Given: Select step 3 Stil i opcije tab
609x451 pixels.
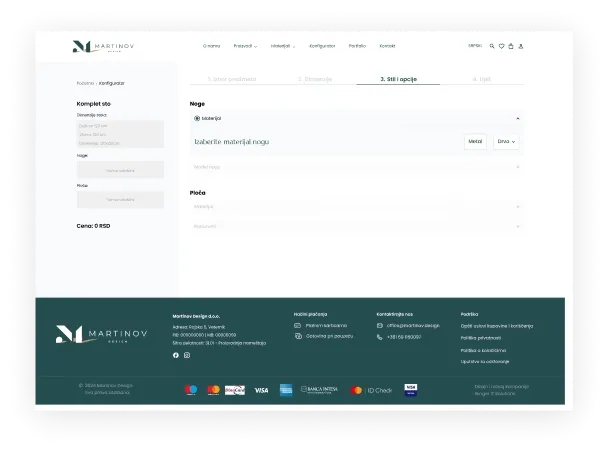Looking at the screenshot, I should click(x=398, y=79).
